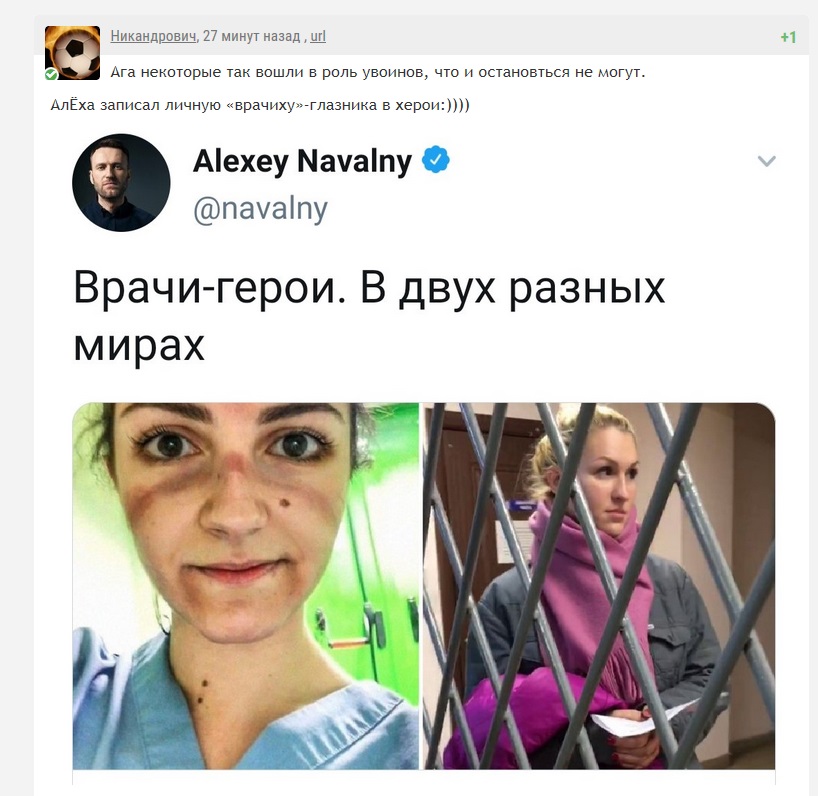Open the soccer ball avatar of the commenter
The height and width of the screenshot is (796, 818).
pyautogui.click(x=72, y=53)
